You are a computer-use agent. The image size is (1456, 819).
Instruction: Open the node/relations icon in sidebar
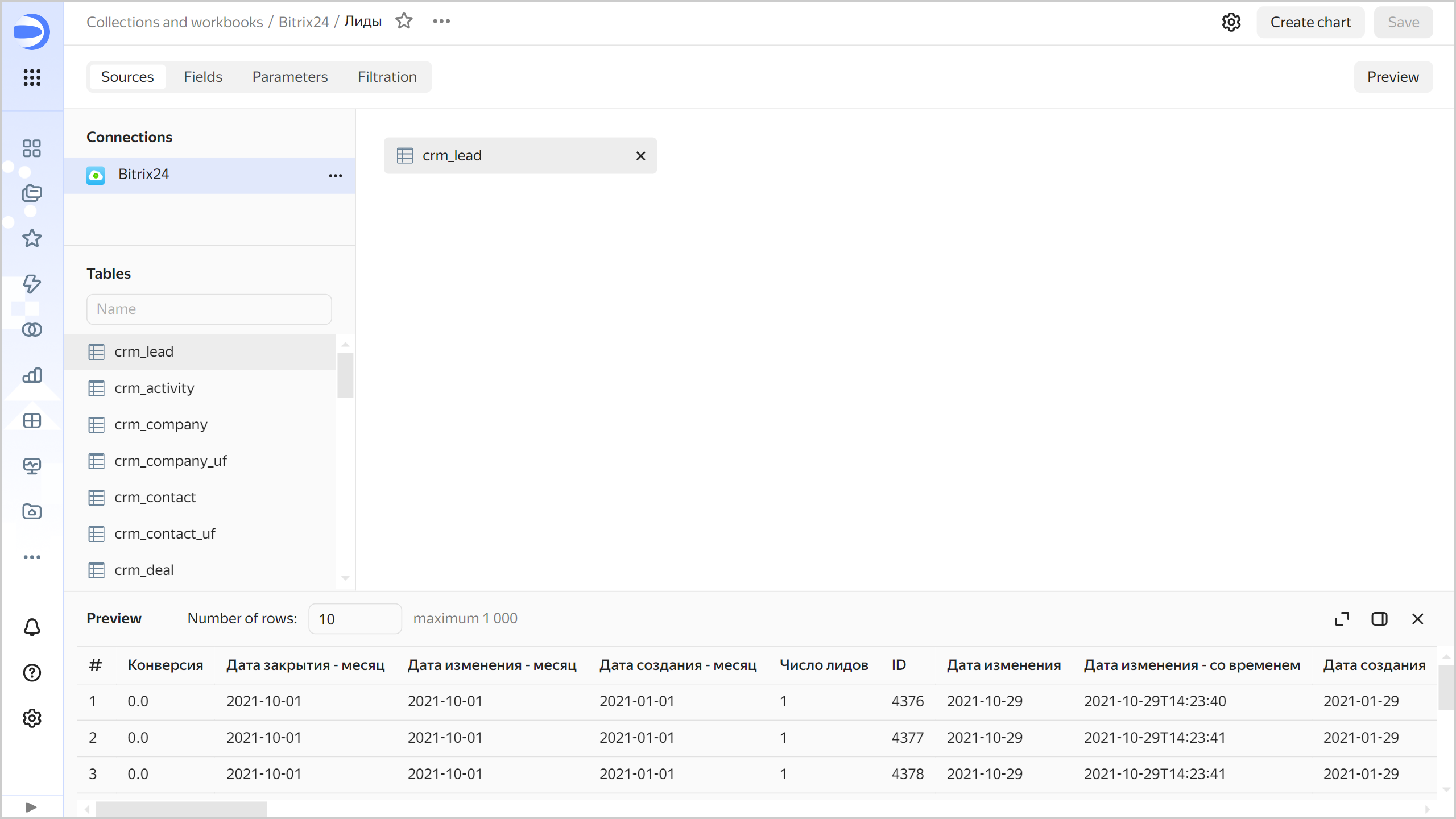tap(31, 329)
